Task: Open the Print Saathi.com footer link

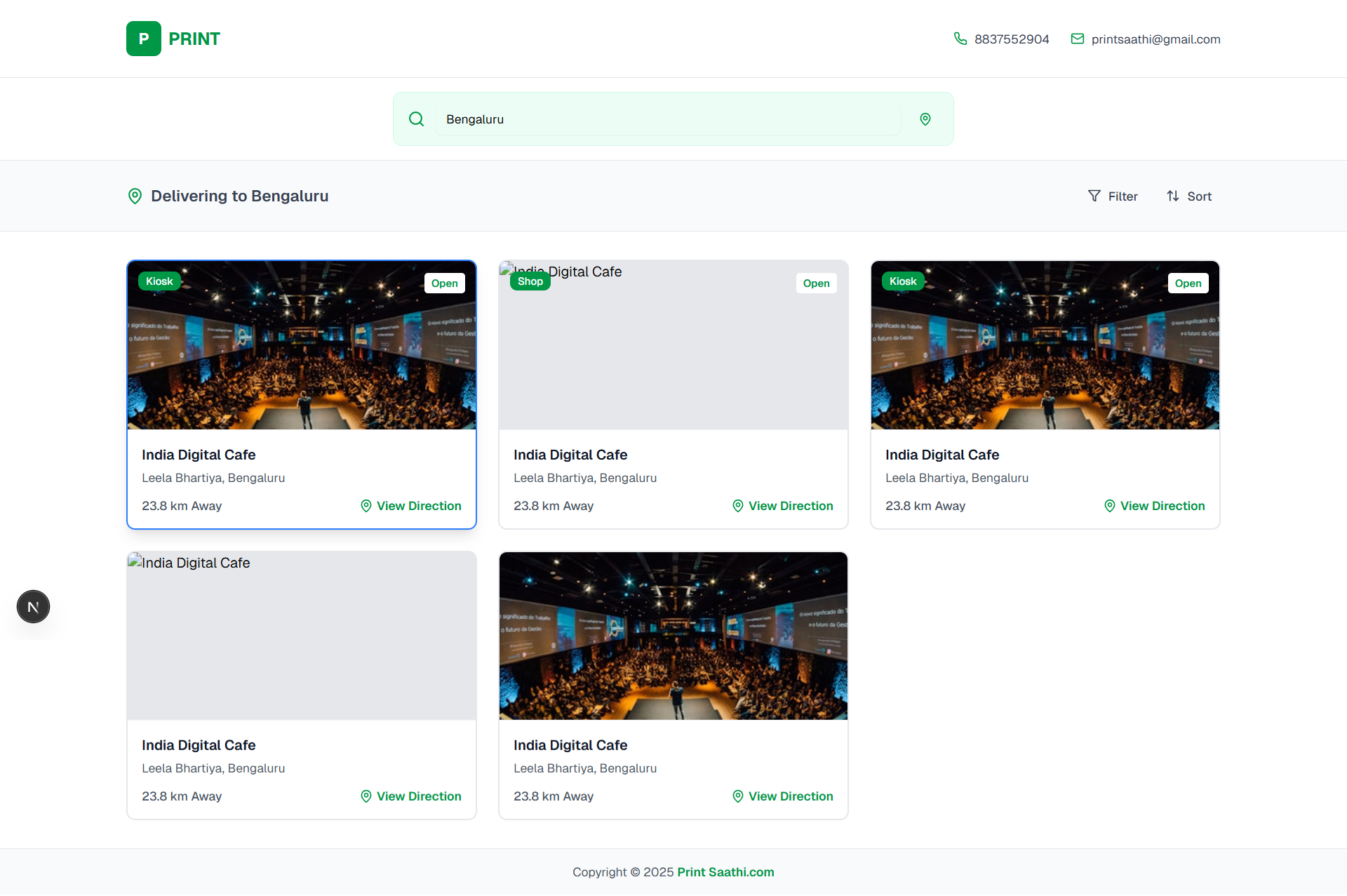Action: point(725,872)
